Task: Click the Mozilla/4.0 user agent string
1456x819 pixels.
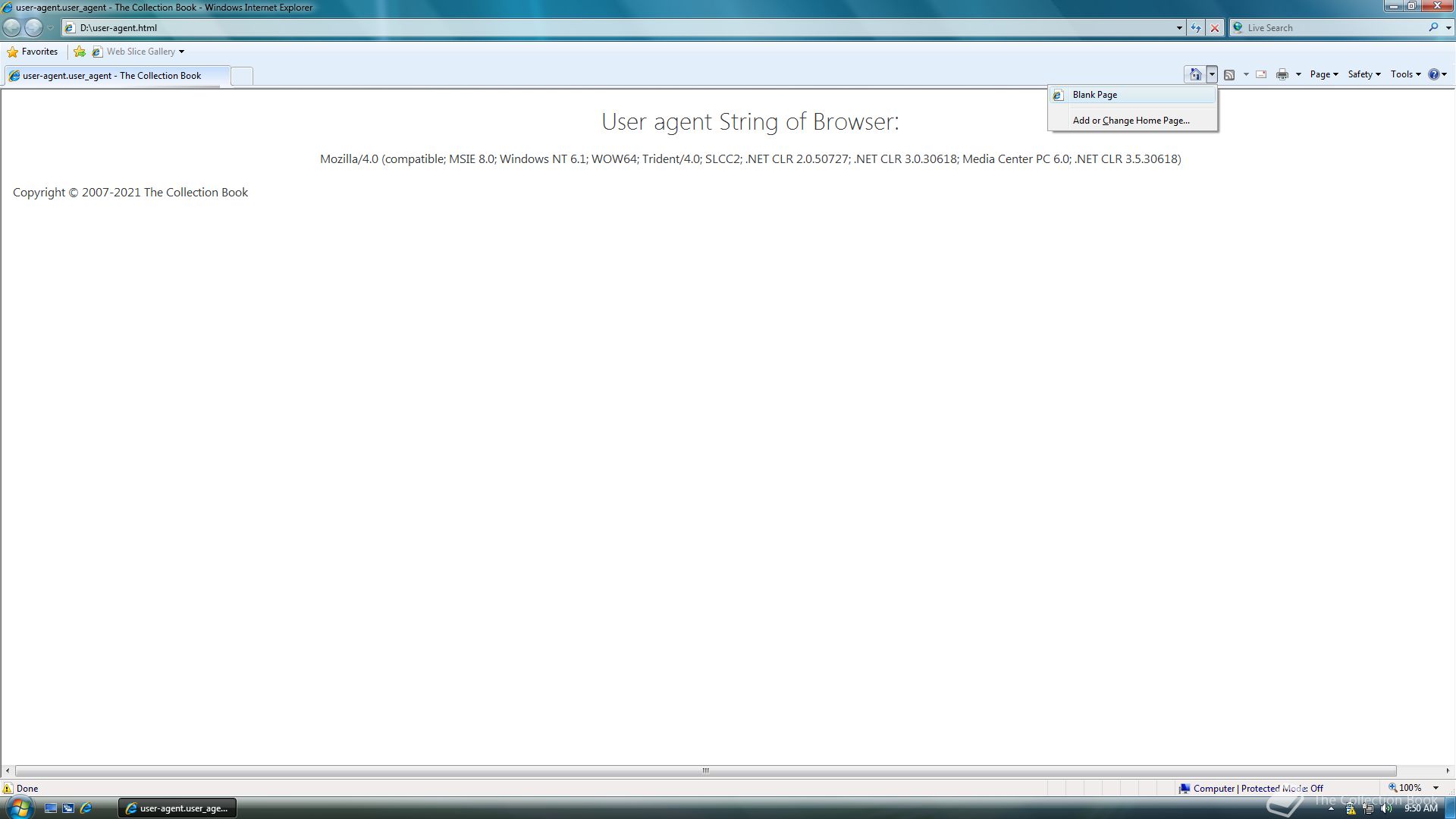Action: (x=750, y=159)
